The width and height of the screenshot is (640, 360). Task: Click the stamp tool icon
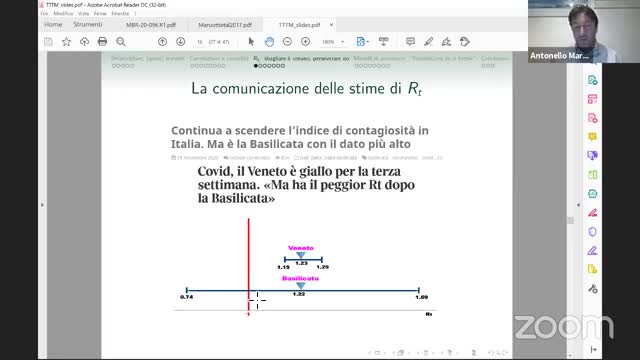[464, 42]
